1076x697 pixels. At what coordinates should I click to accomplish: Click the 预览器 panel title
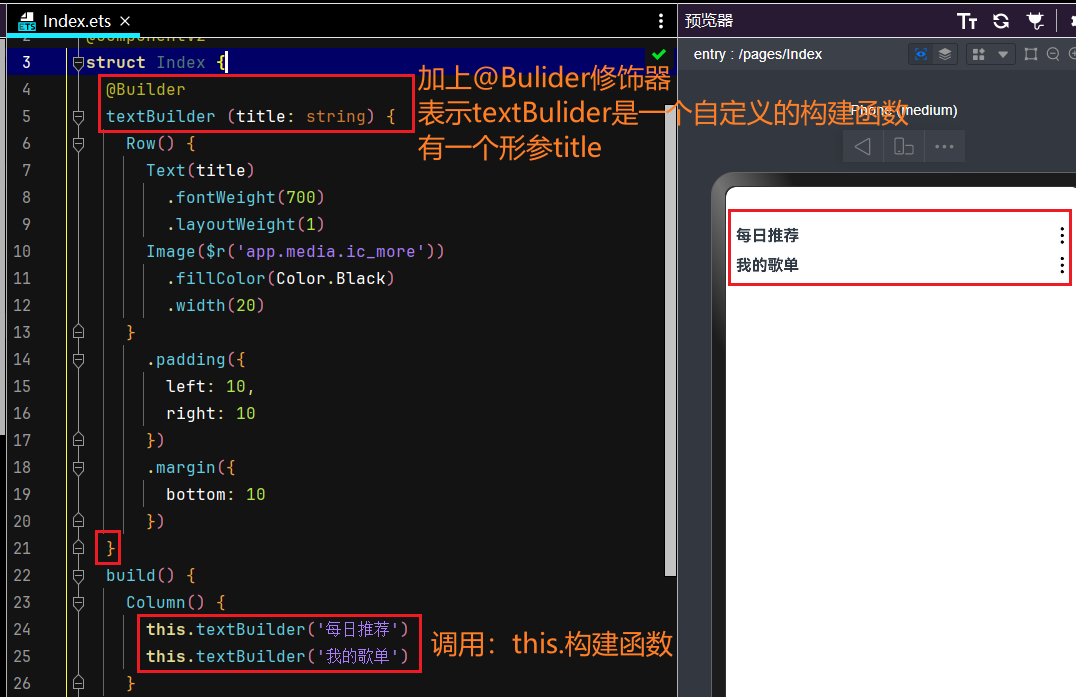click(709, 21)
